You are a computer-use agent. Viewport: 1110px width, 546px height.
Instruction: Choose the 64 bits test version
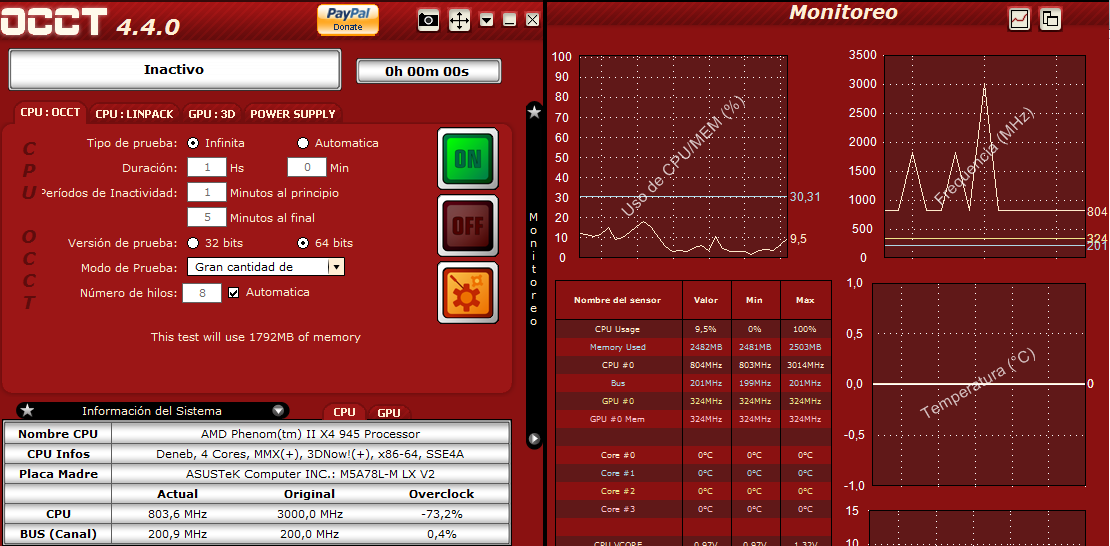coord(303,243)
